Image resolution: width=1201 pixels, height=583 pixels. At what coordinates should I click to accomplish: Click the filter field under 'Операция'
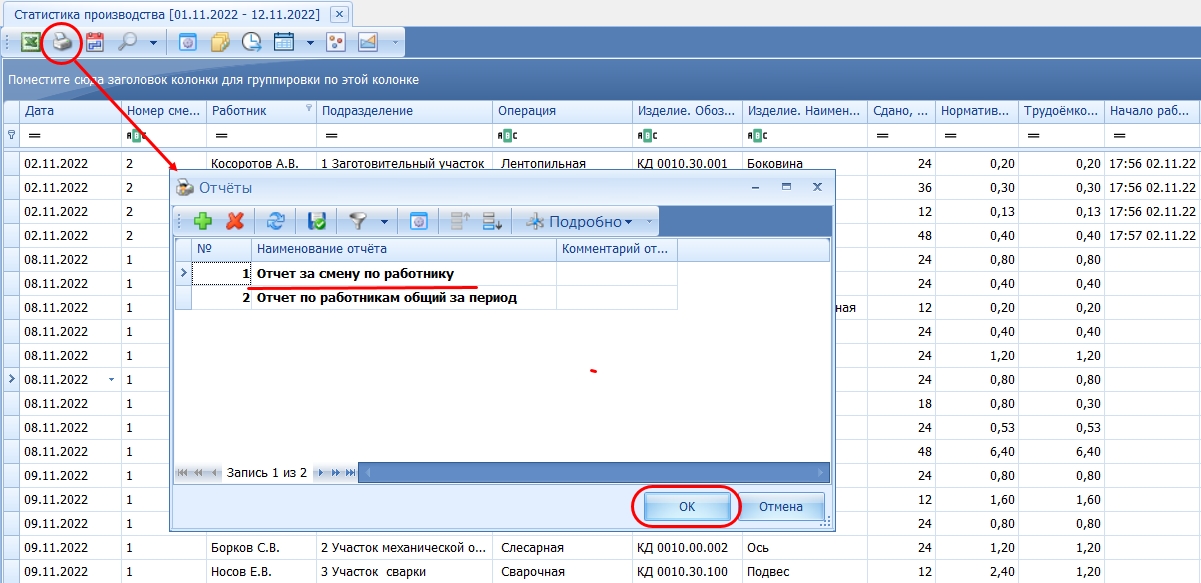pyautogui.click(x=563, y=135)
